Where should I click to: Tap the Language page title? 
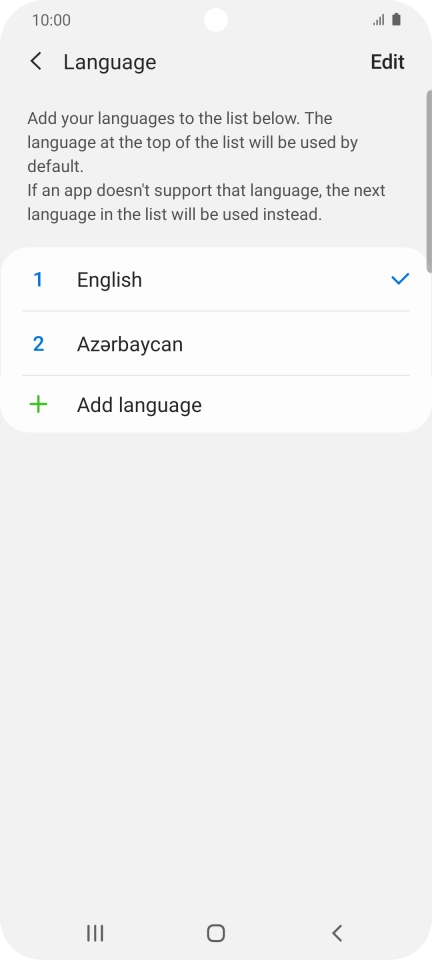[110, 62]
